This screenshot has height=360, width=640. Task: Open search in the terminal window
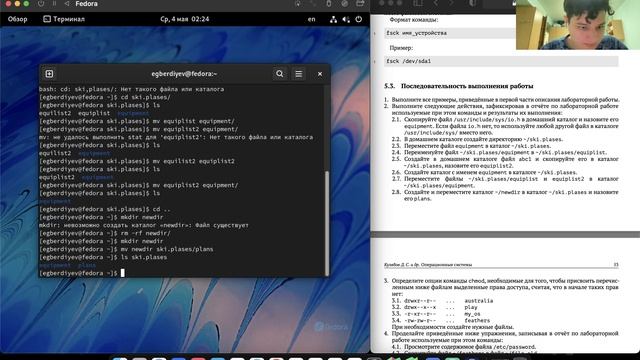click(x=280, y=74)
